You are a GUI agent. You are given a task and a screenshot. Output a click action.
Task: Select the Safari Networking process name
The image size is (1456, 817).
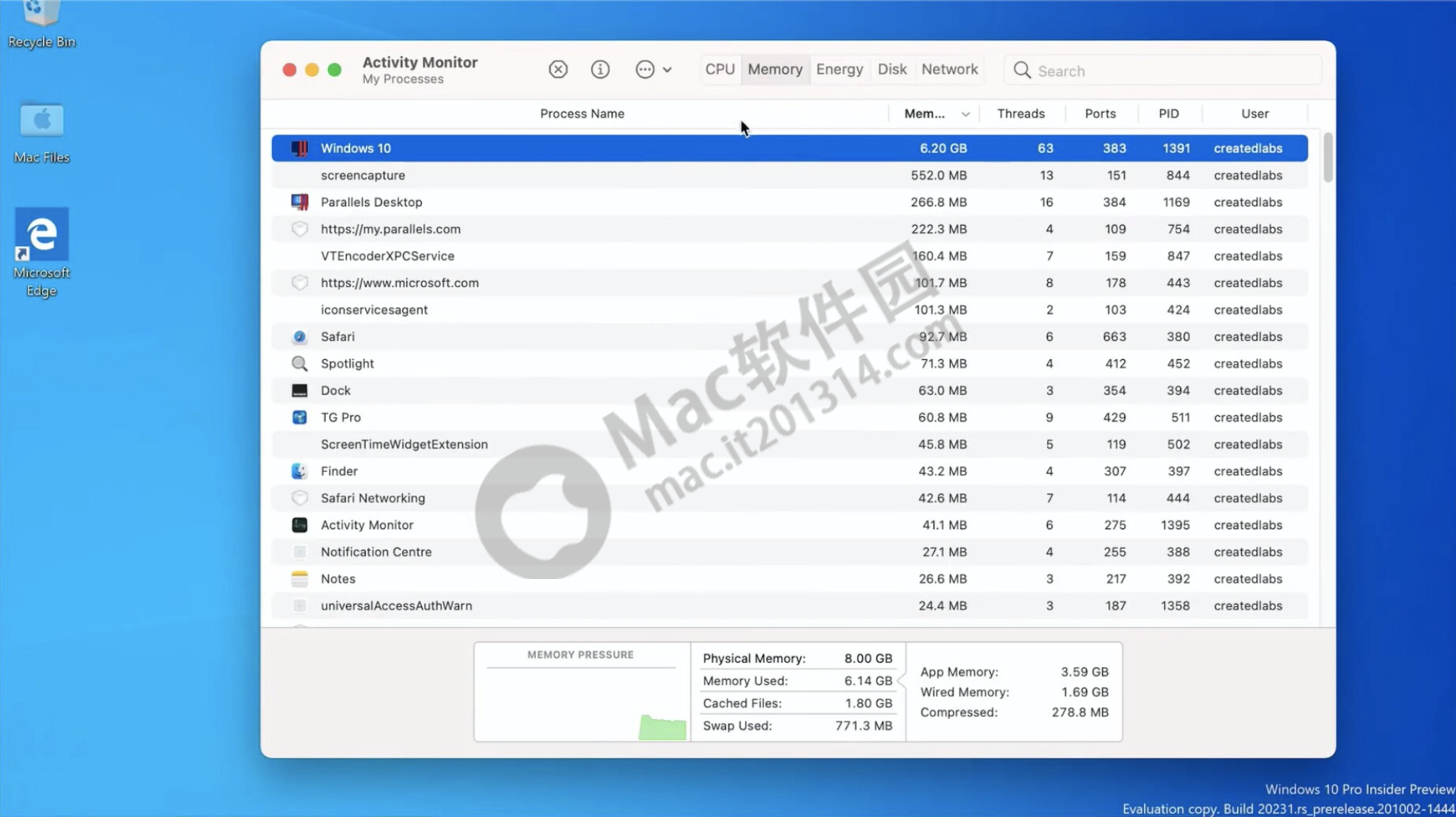(x=373, y=498)
